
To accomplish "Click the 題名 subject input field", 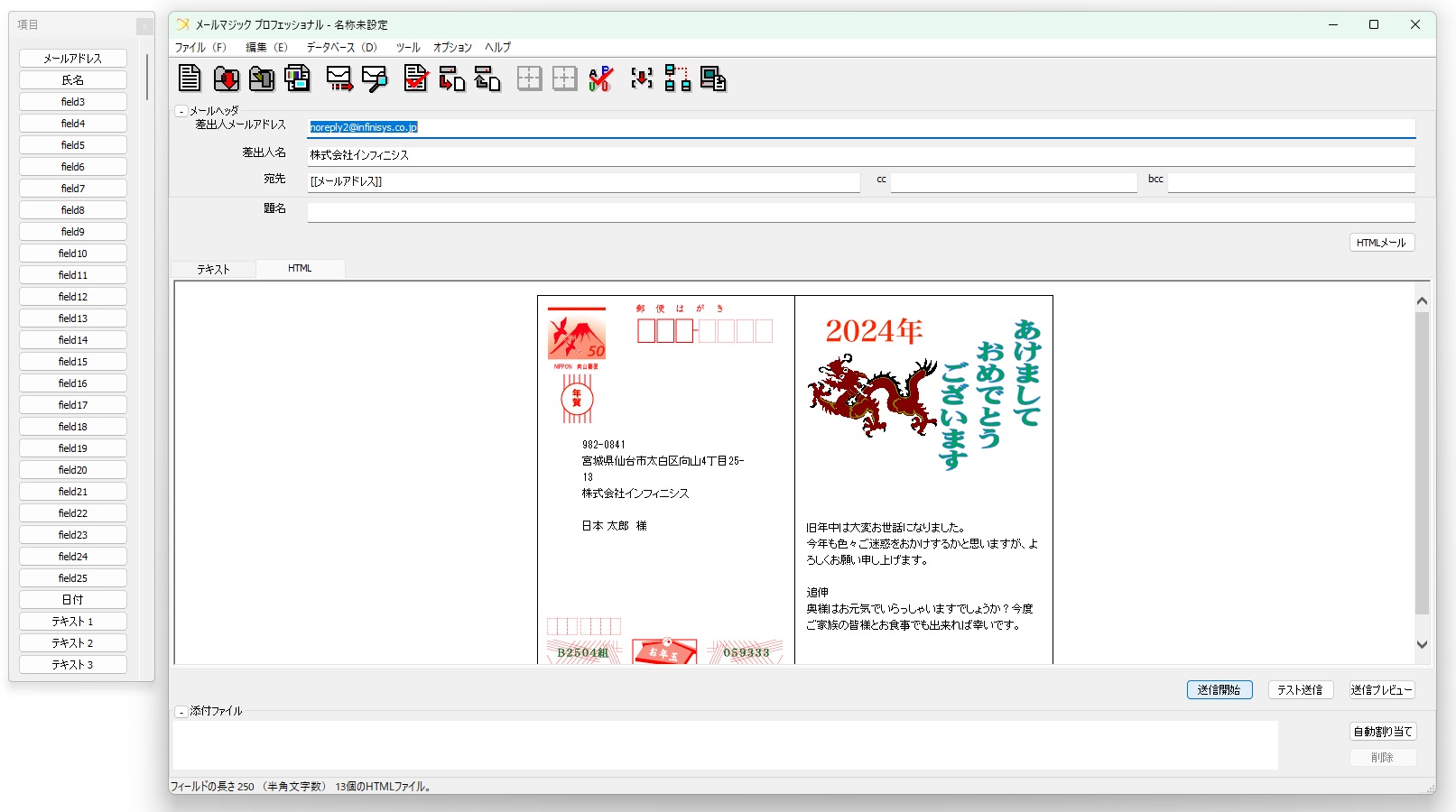I will (x=860, y=212).
